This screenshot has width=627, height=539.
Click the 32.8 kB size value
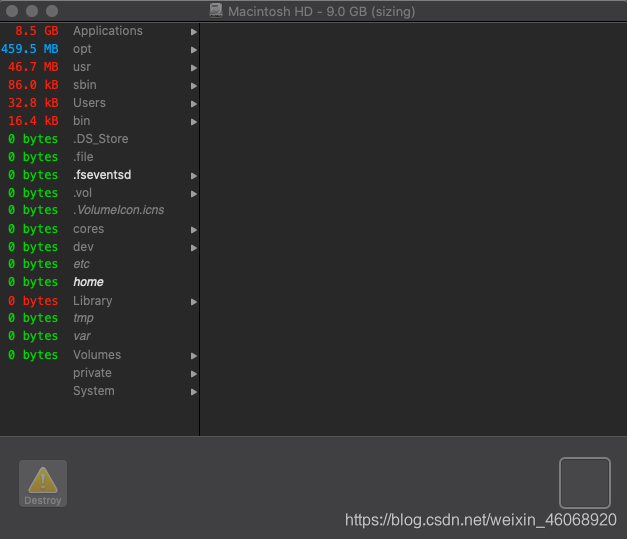(x=33, y=103)
